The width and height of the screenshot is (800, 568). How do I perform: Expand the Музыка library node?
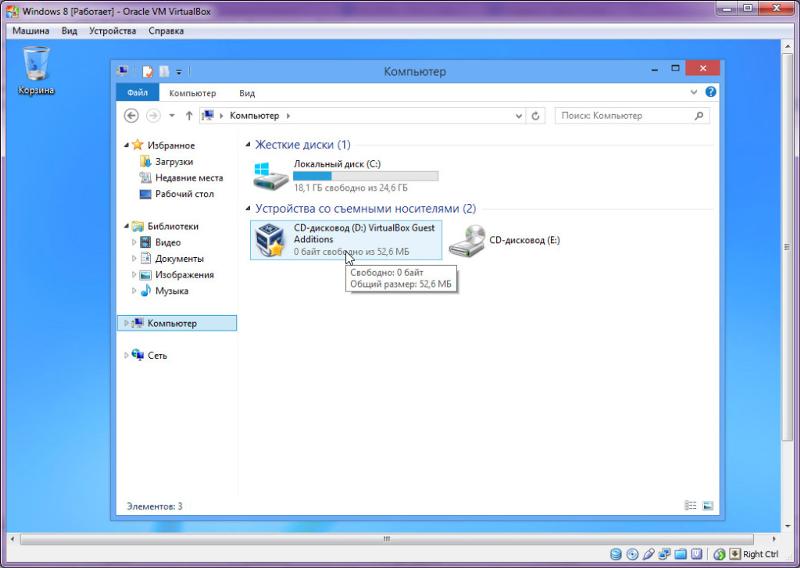coord(134,291)
